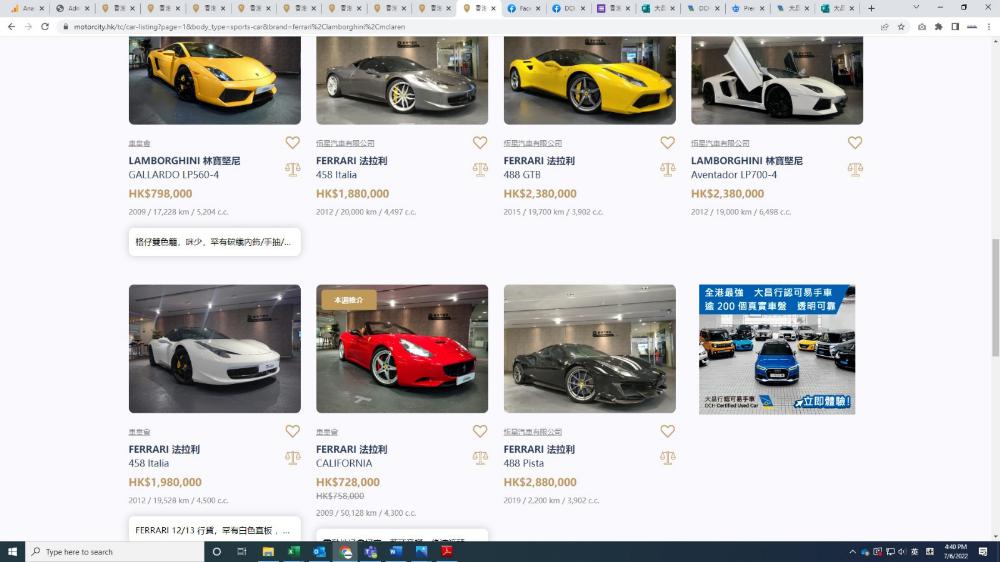Add 488 GTB to comparison scale
Screen dimensions: 1000x562
(x=667, y=169)
